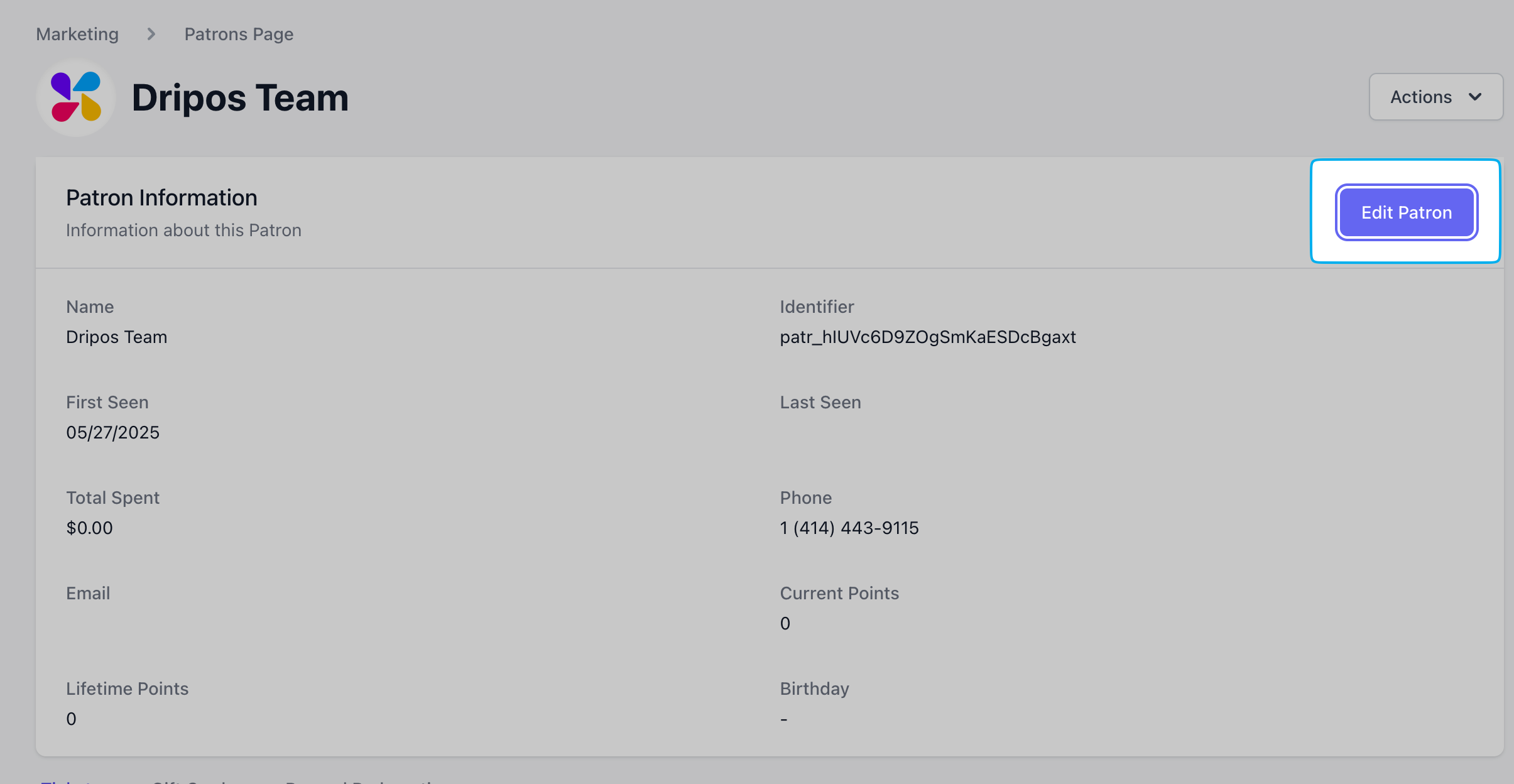This screenshot has height=784, width=1514.
Task: Click the Birthday dash placeholder value
Action: 784,719
